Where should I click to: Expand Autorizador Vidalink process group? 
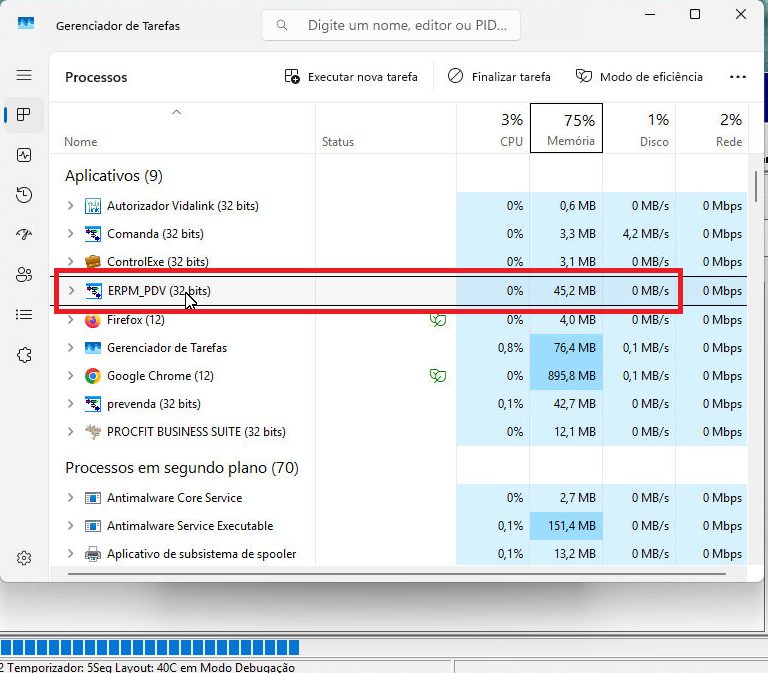[x=71, y=206]
